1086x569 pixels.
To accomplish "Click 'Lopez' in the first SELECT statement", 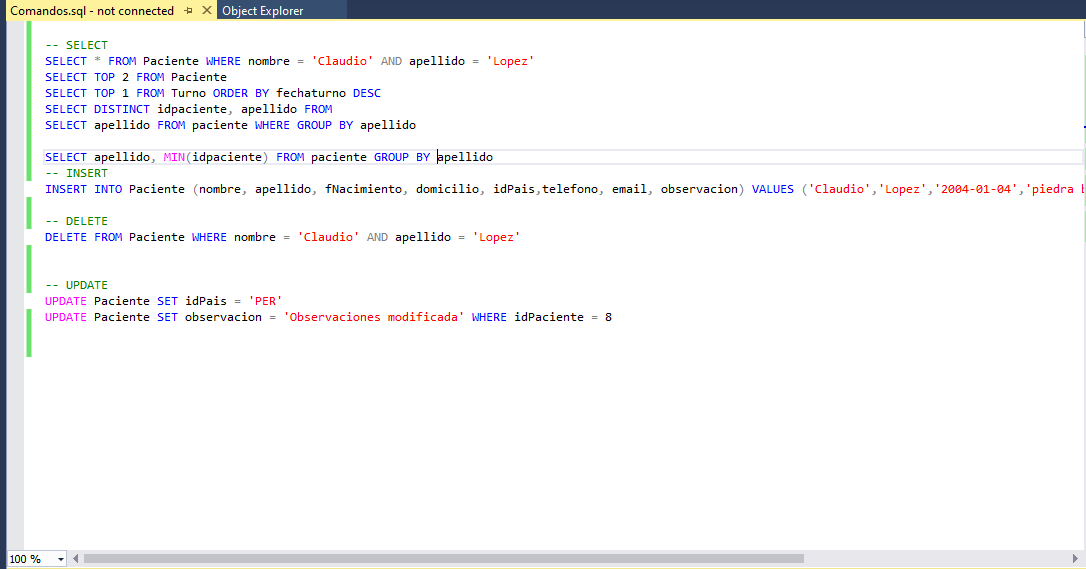I will tap(510, 61).
